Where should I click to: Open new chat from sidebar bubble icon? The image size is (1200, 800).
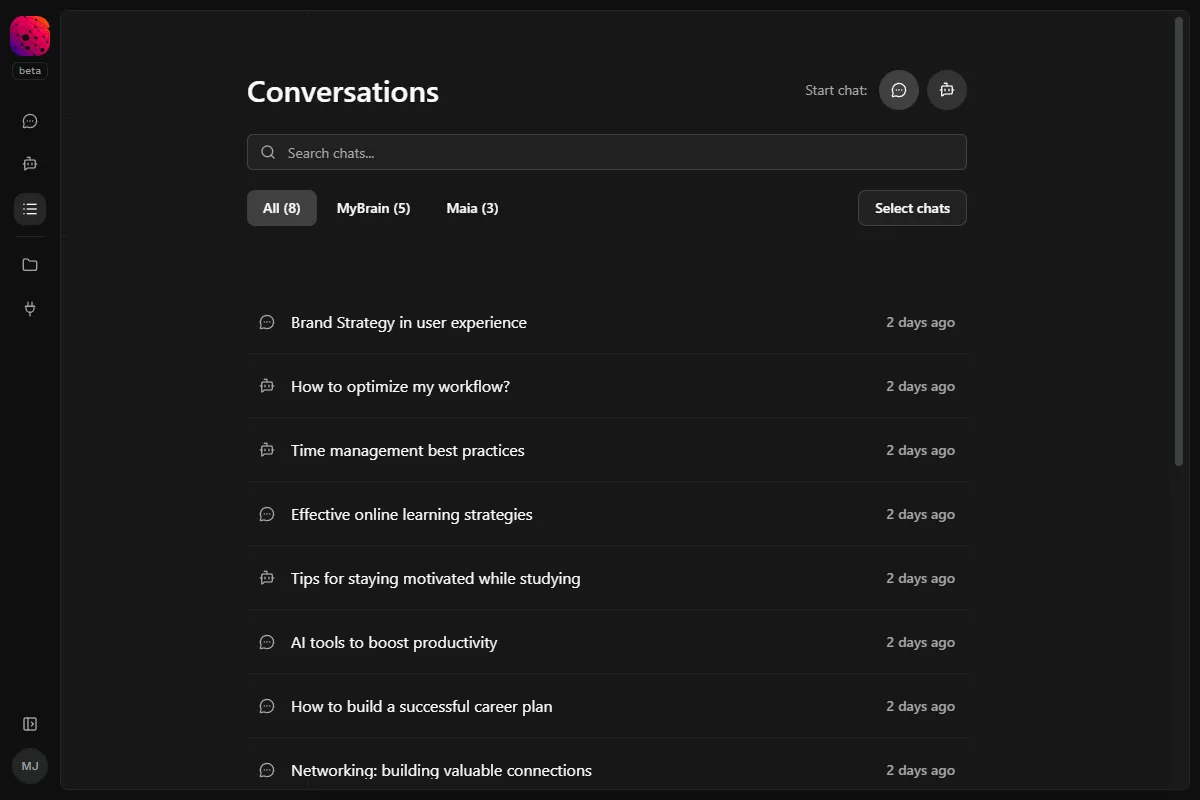point(30,121)
